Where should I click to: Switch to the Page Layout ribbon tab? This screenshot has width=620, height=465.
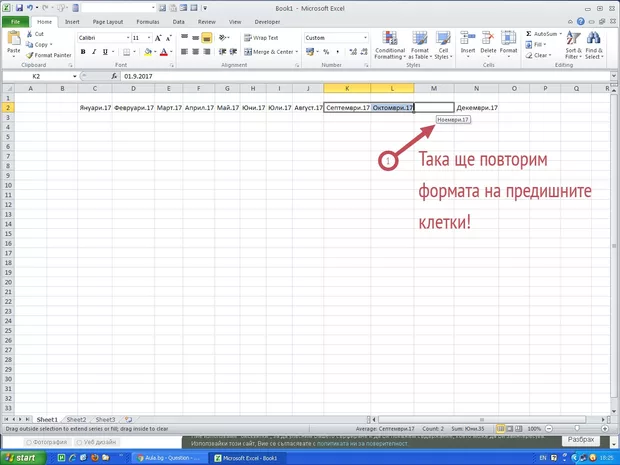(x=107, y=20)
